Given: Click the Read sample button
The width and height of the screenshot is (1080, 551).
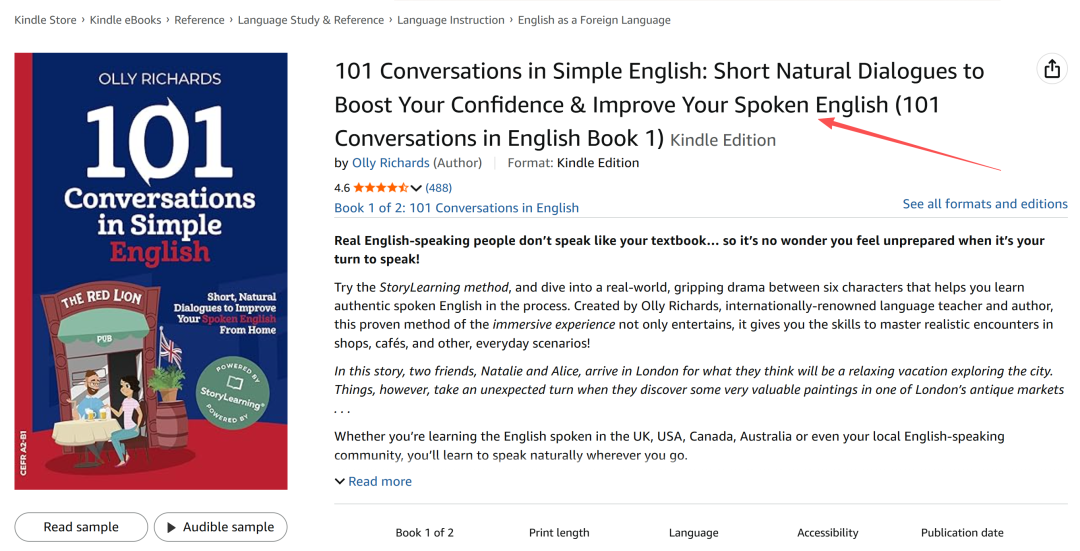Looking at the screenshot, I should (81, 527).
